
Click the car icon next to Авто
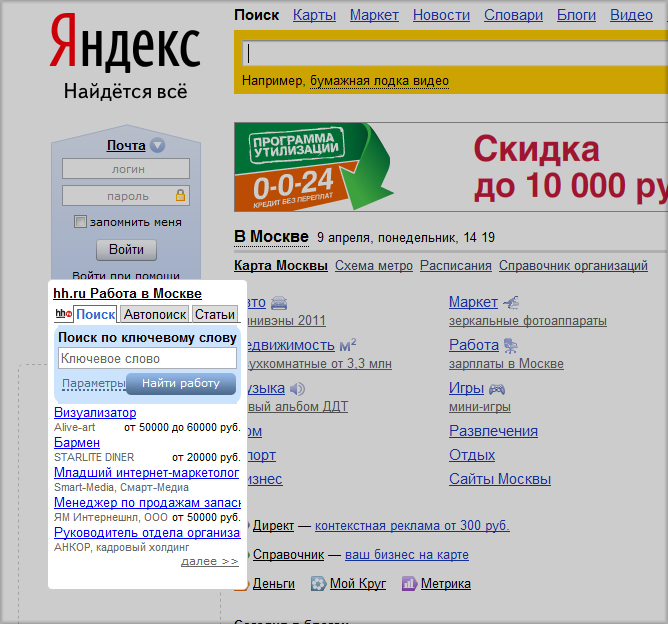click(x=279, y=303)
